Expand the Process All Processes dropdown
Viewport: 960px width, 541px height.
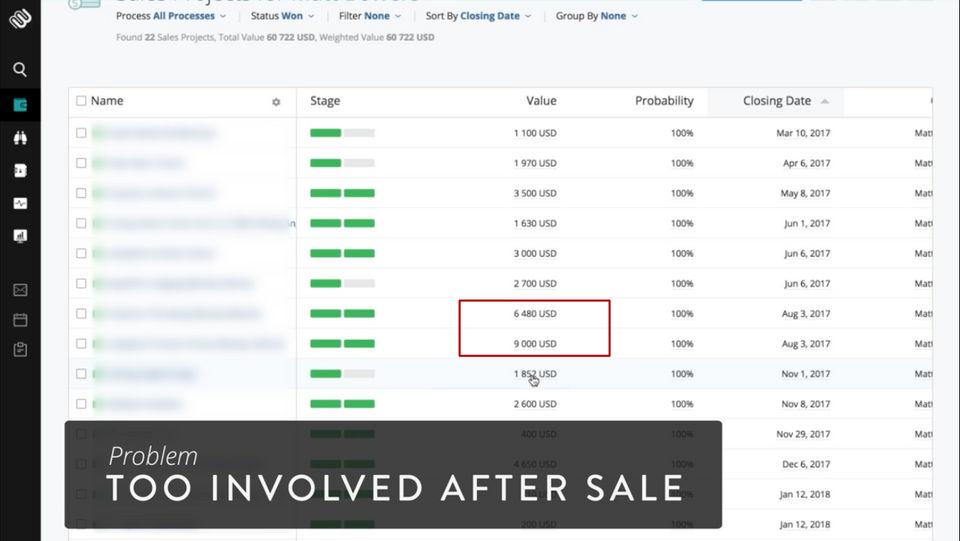[171, 16]
